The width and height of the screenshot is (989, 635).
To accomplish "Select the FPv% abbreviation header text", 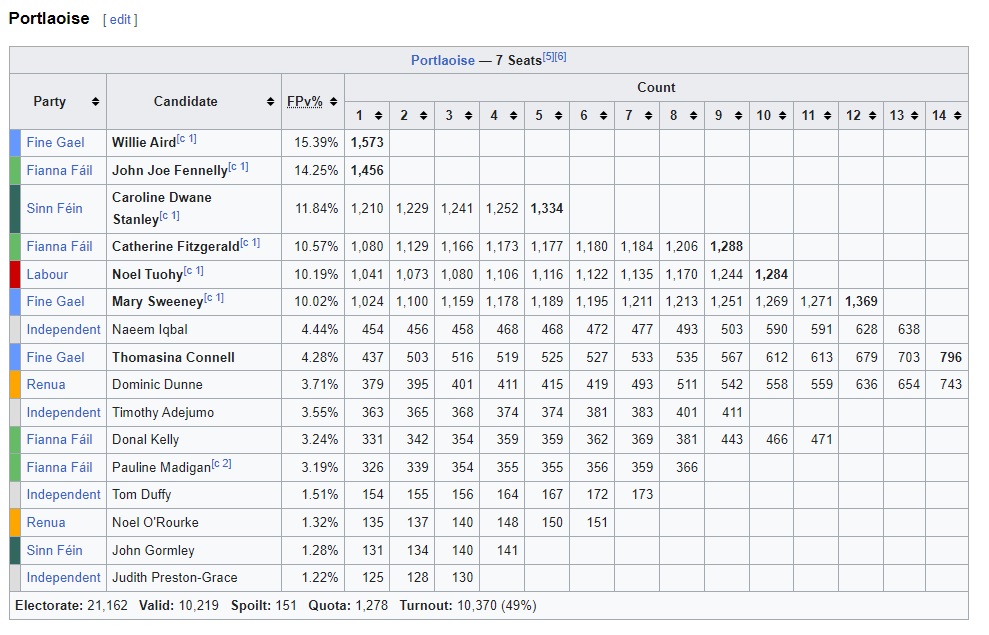I will coord(305,102).
